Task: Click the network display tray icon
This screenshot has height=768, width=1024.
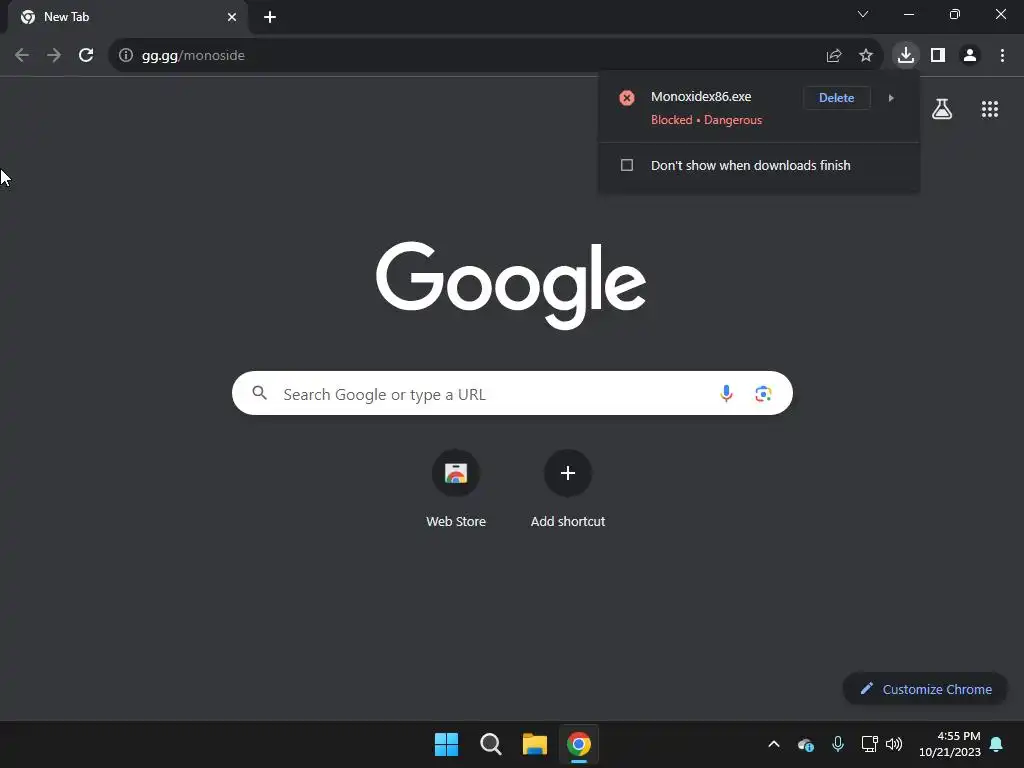Action: [x=869, y=744]
